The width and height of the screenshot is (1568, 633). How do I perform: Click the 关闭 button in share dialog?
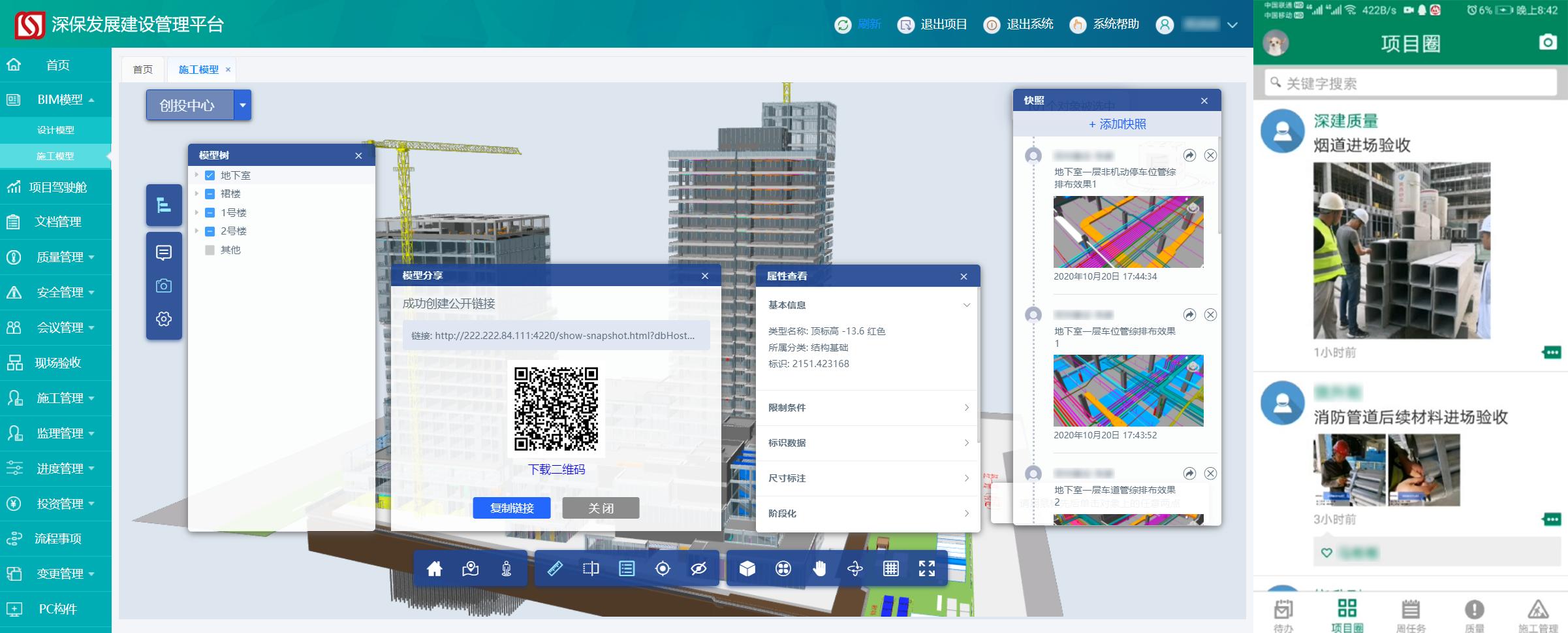[x=601, y=508]
